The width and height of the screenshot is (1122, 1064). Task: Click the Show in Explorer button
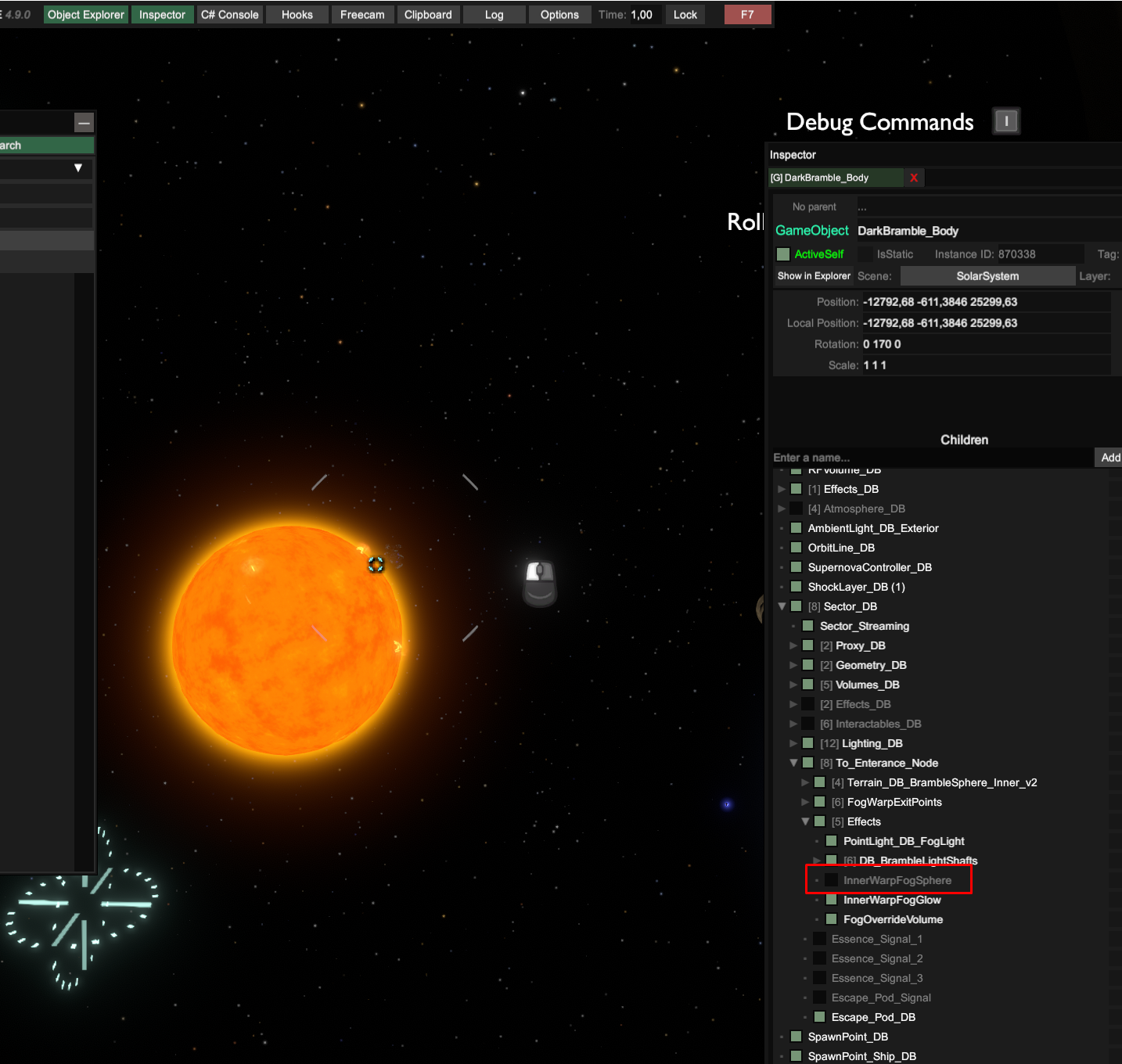point(813,275)
